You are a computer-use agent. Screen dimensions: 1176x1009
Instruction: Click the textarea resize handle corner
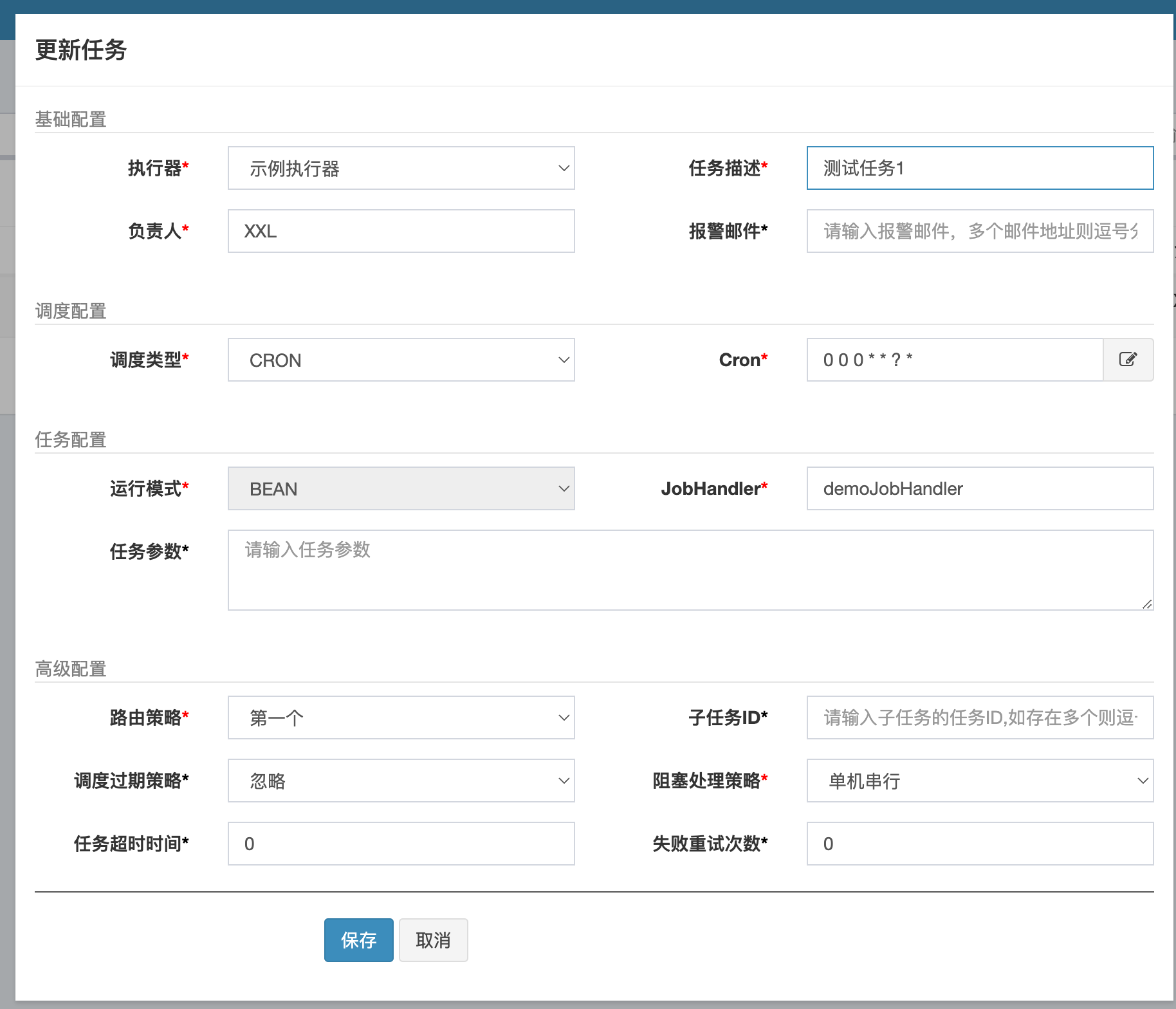[x=1148, y=604]
